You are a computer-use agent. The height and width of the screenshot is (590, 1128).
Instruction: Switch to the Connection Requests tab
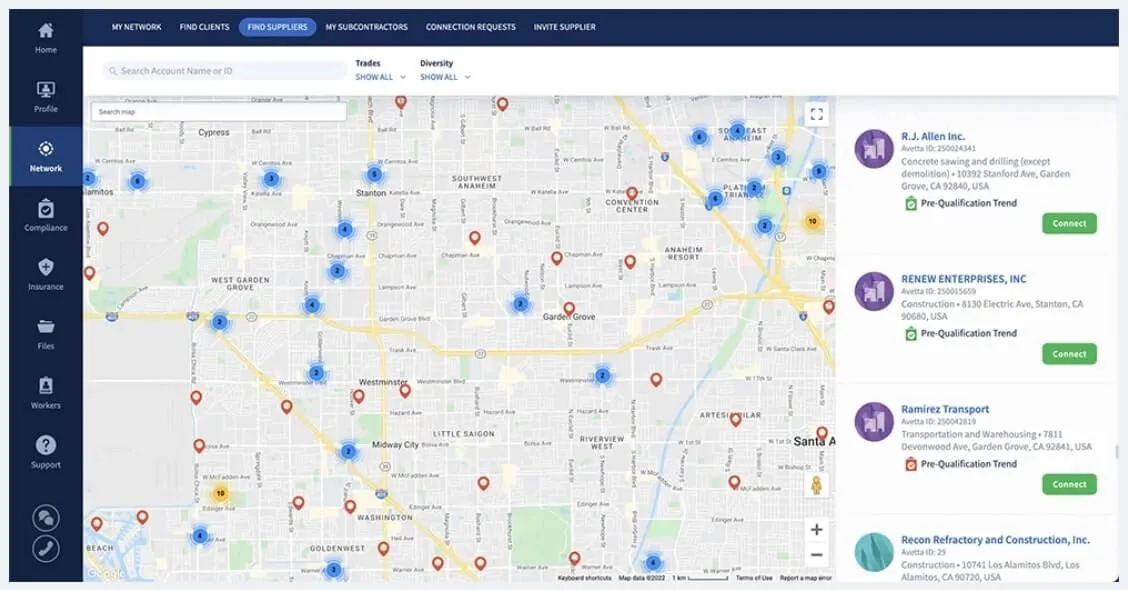[470, 27]
